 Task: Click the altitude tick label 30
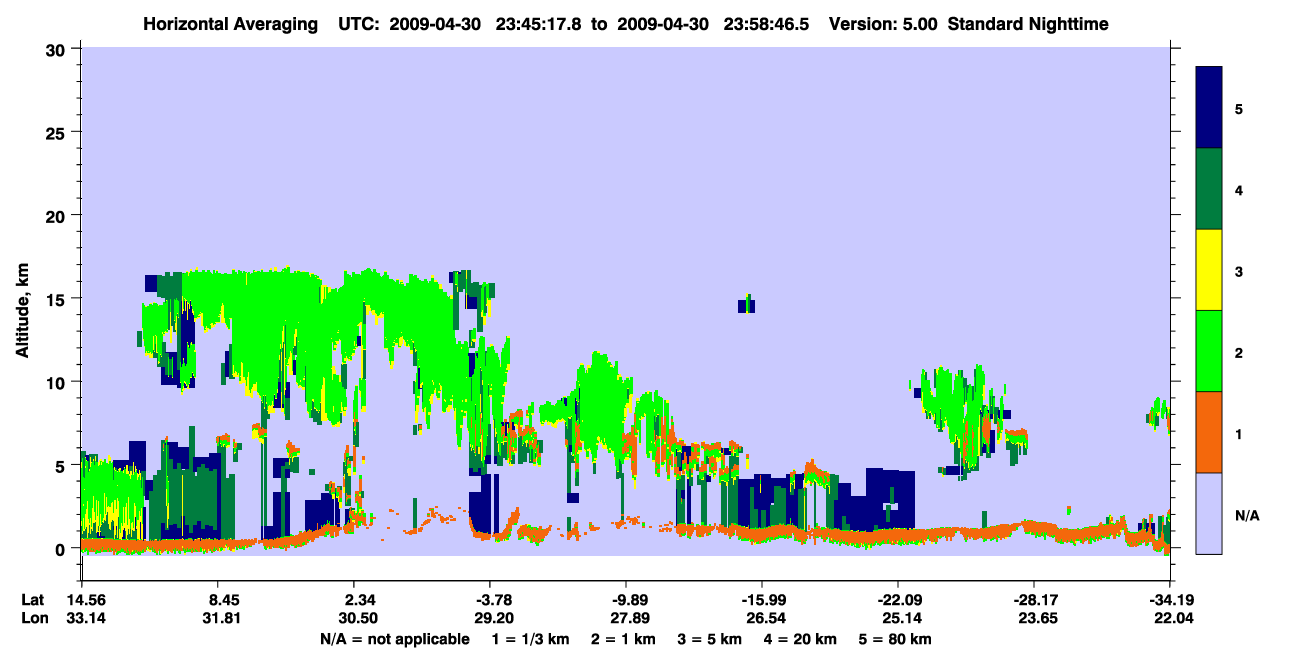(57, 49)
